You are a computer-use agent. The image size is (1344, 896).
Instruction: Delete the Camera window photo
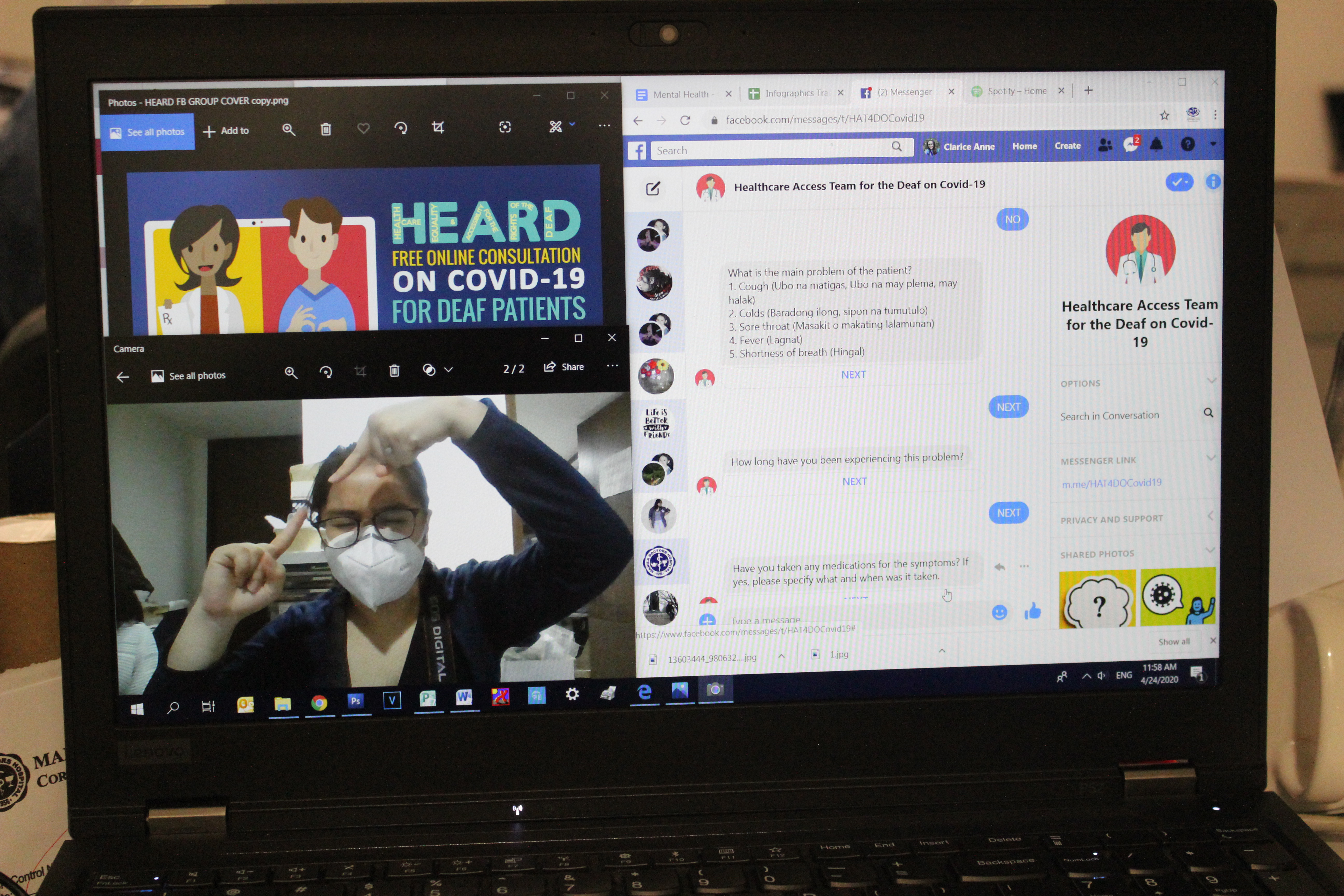tap(394, 371)
